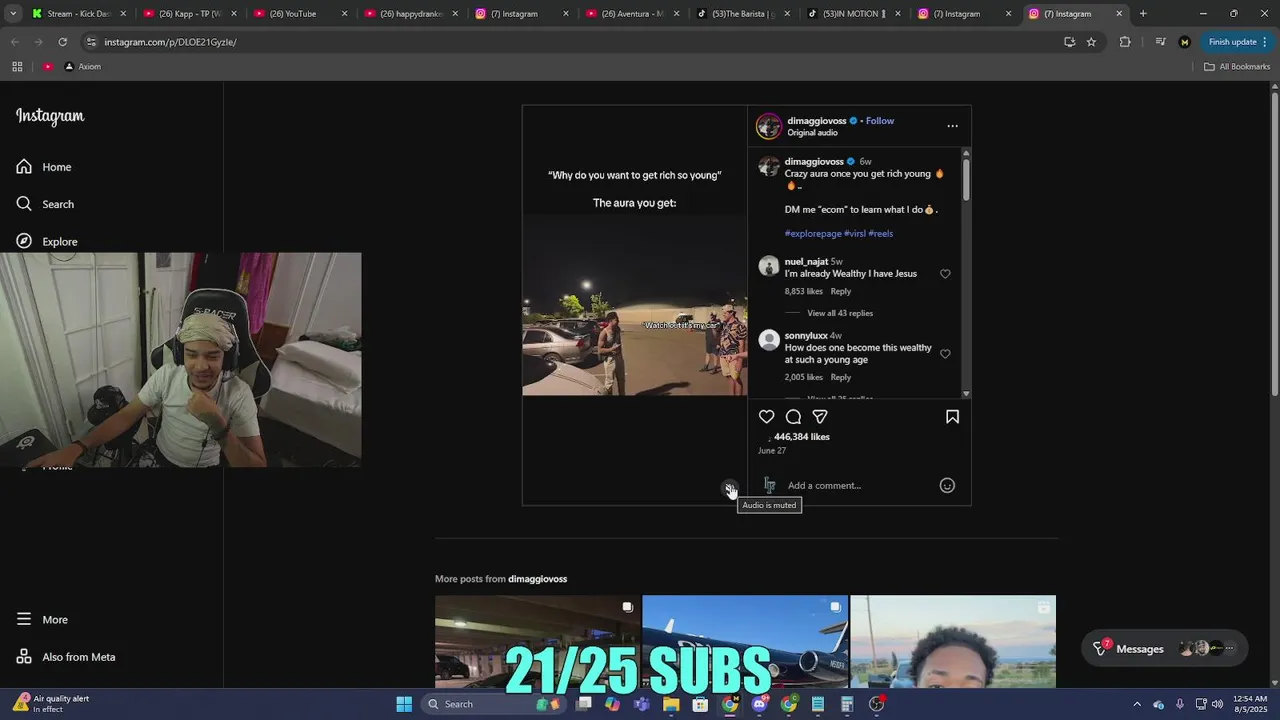Open the Chrome profile avatar
Screen dimensions: 1280x720
point(1185,42)
